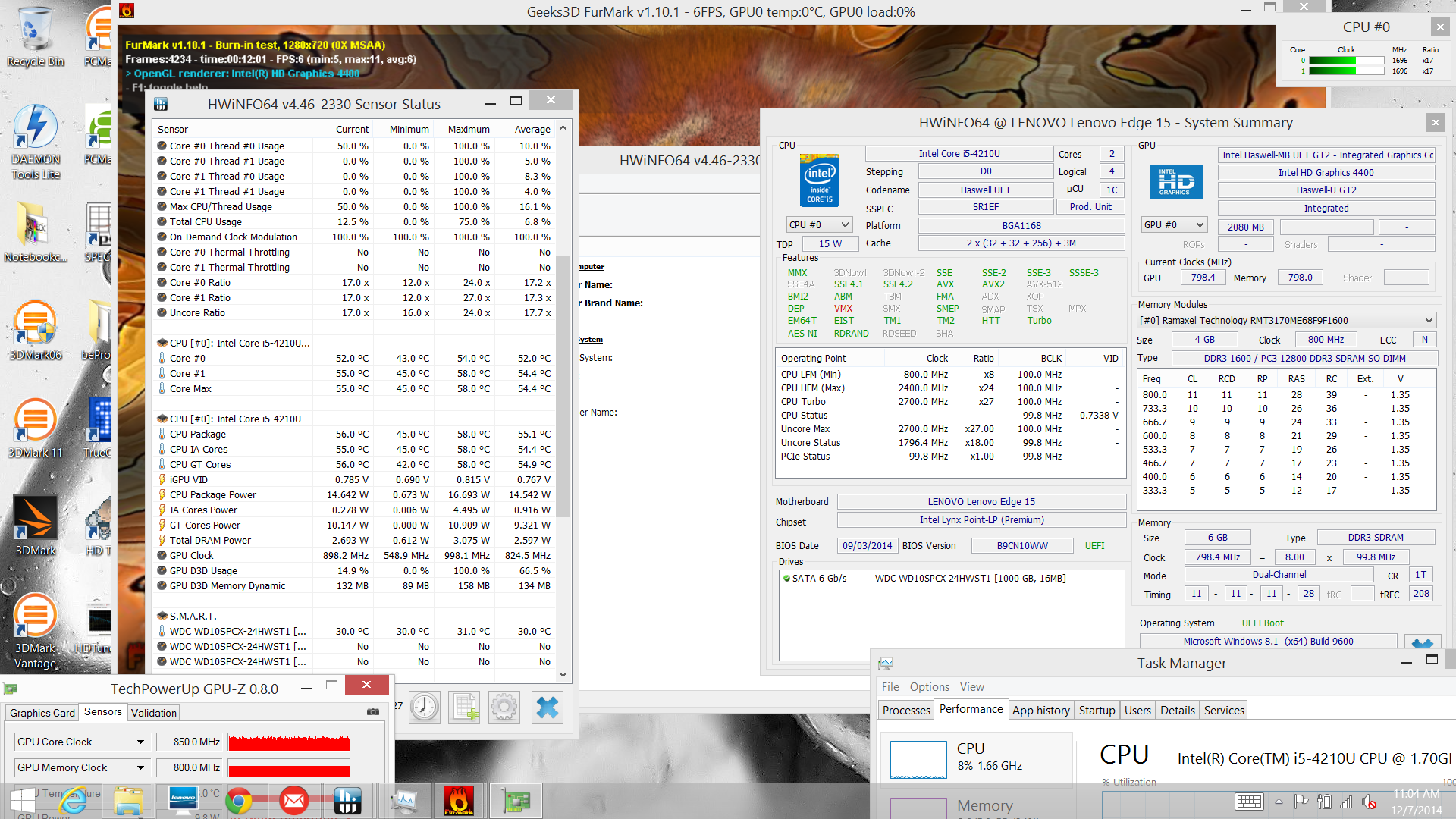1456x819 pixels.
Task: Show hidden tray icons arrow
Action: [x=1279, y=802]
